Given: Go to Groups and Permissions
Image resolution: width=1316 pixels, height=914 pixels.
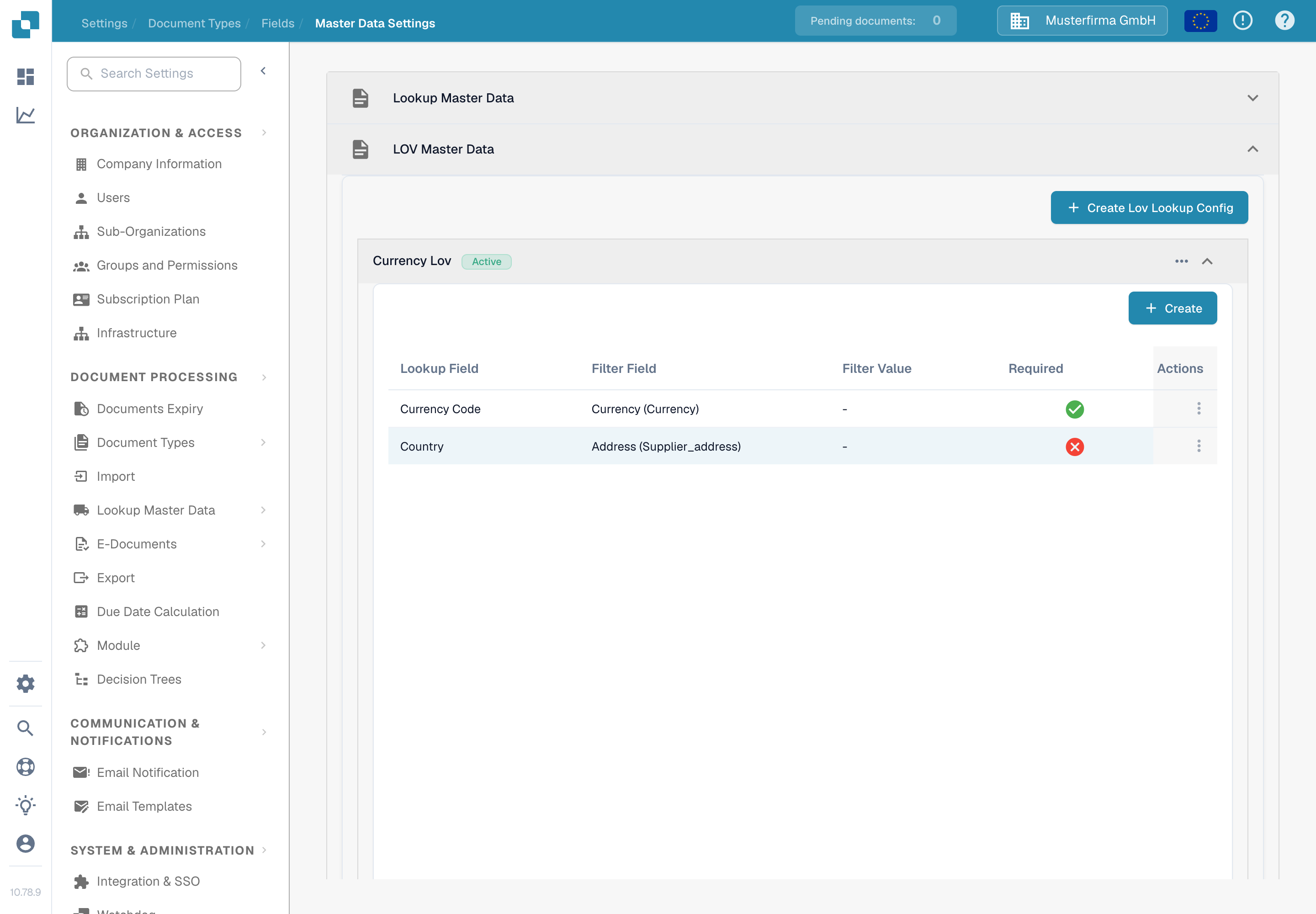Looking at the screenshot, I should click(x=167, y=265).
